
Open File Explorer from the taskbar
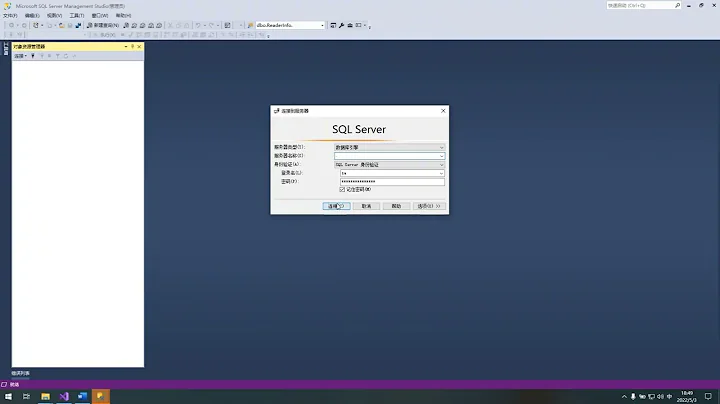pyautogui.click(x=45, y=396)
